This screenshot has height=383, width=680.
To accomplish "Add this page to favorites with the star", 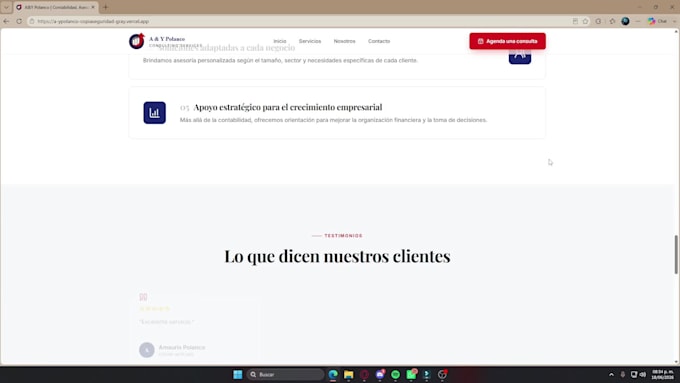I will (x=585, y=21).
